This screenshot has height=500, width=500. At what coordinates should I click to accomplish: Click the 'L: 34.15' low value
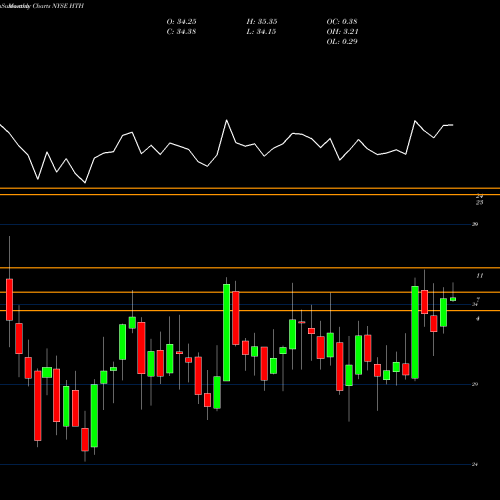(261, 32)
